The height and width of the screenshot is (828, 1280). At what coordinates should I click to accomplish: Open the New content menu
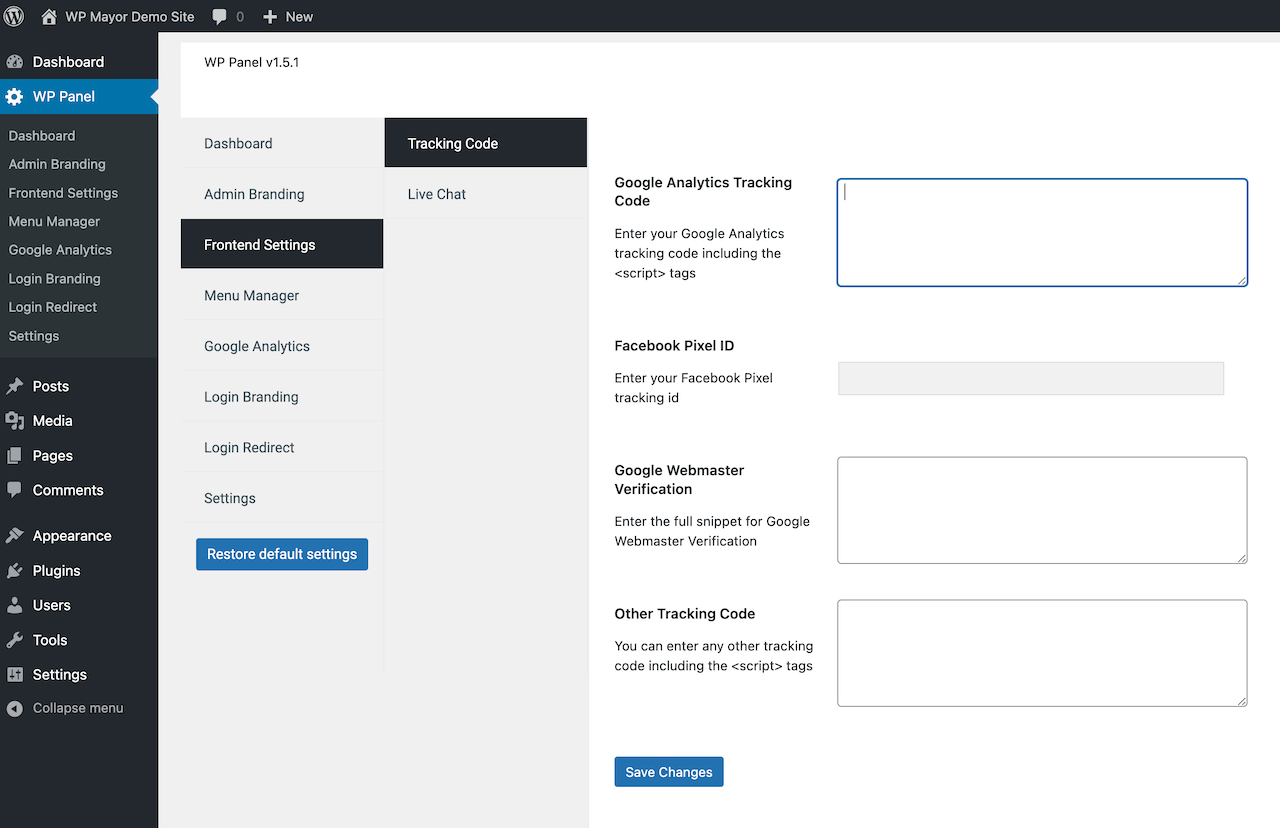click(x=288, y=17)
